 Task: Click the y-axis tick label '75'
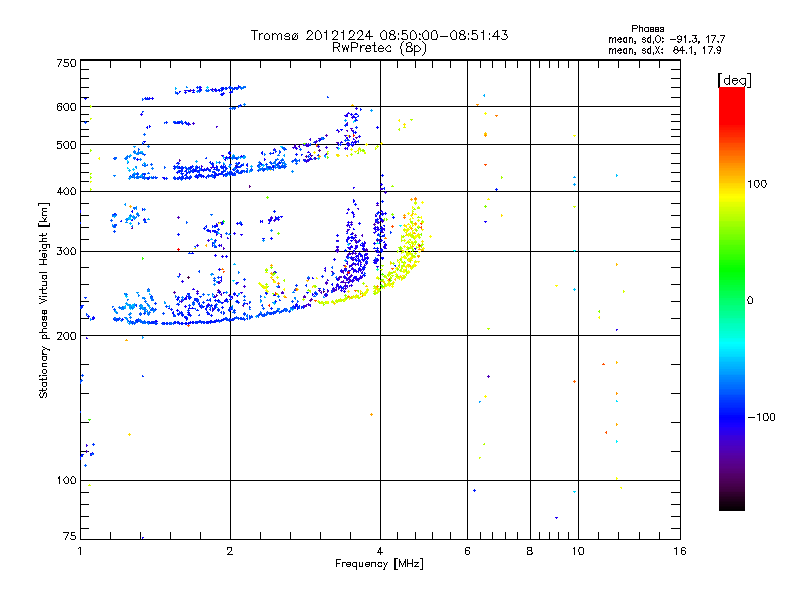click(x=70, y=536)
